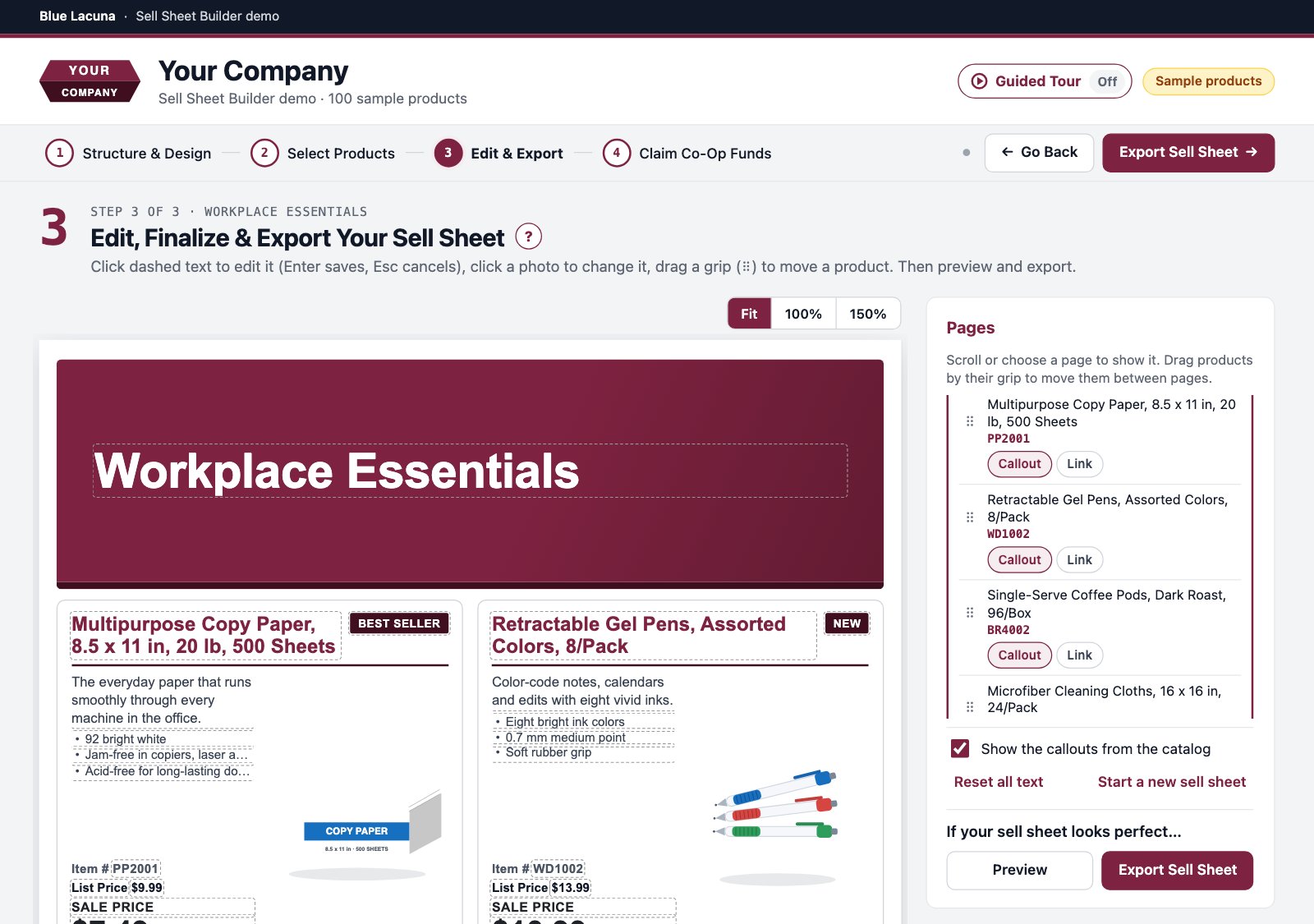Click the copy paper description text
The image size is (1314, 924).
coord(162,700)
